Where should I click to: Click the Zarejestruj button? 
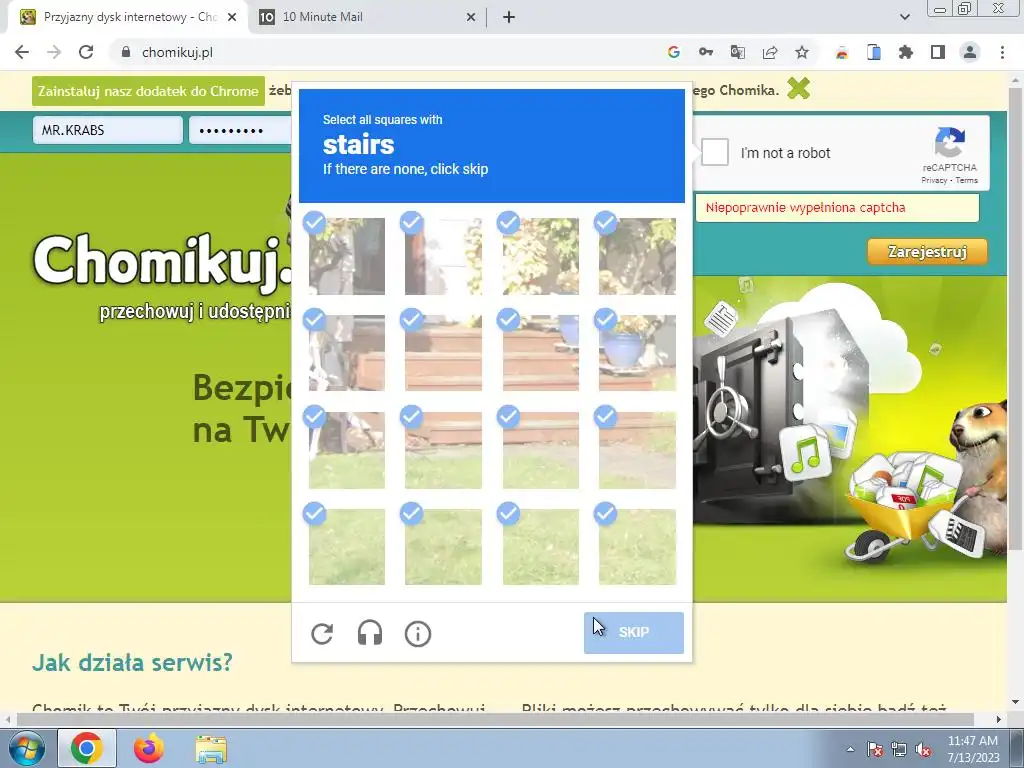[x=927, y=251]
